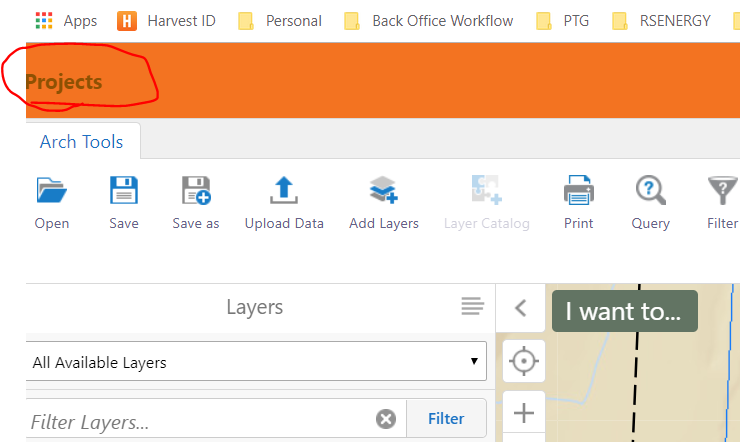This screenshot has width=740, height=442.
Task: Clear the Filter Layers search text
Action: coord(386,419)
